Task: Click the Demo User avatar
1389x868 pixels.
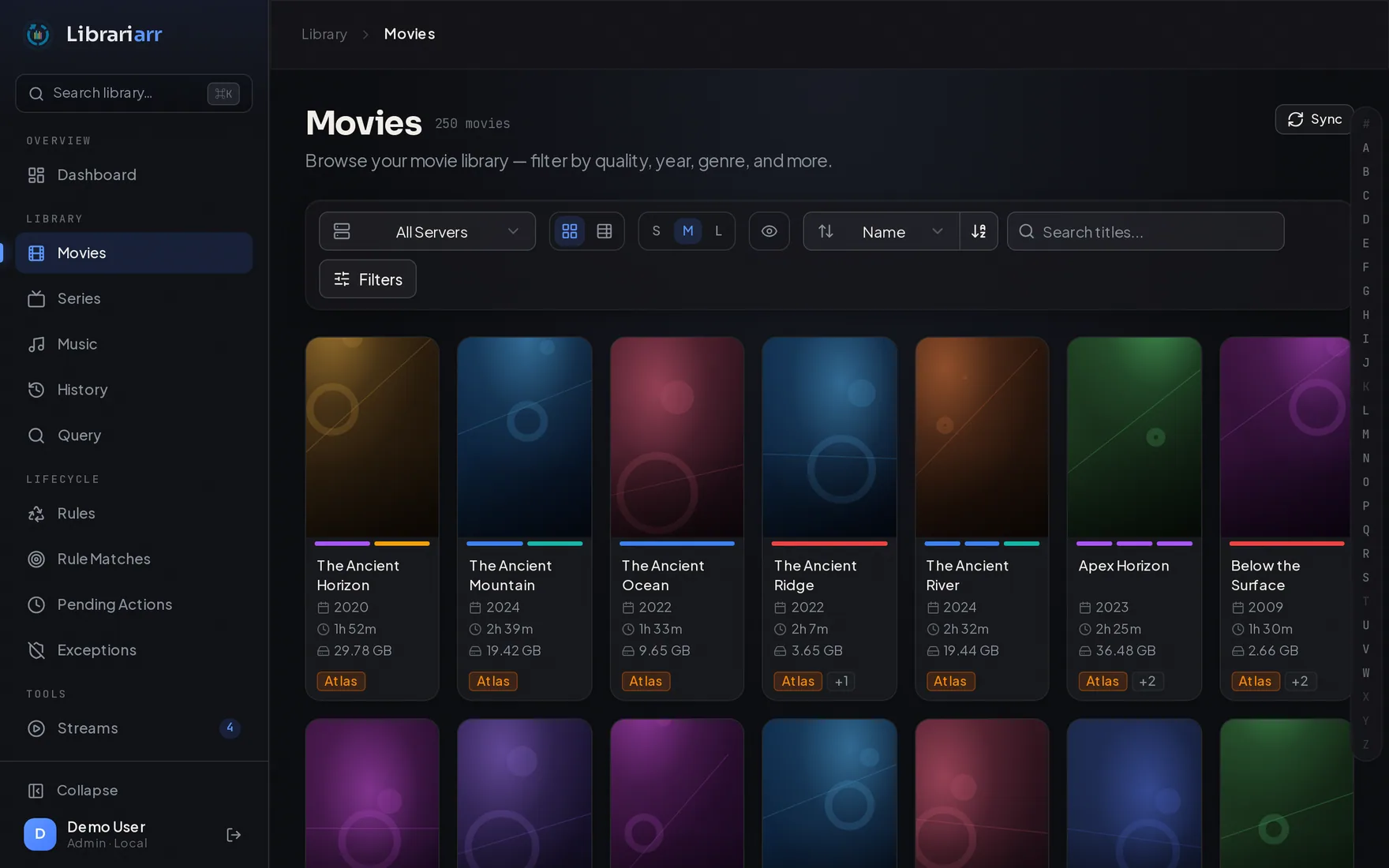Action: [x=40, y=834]
